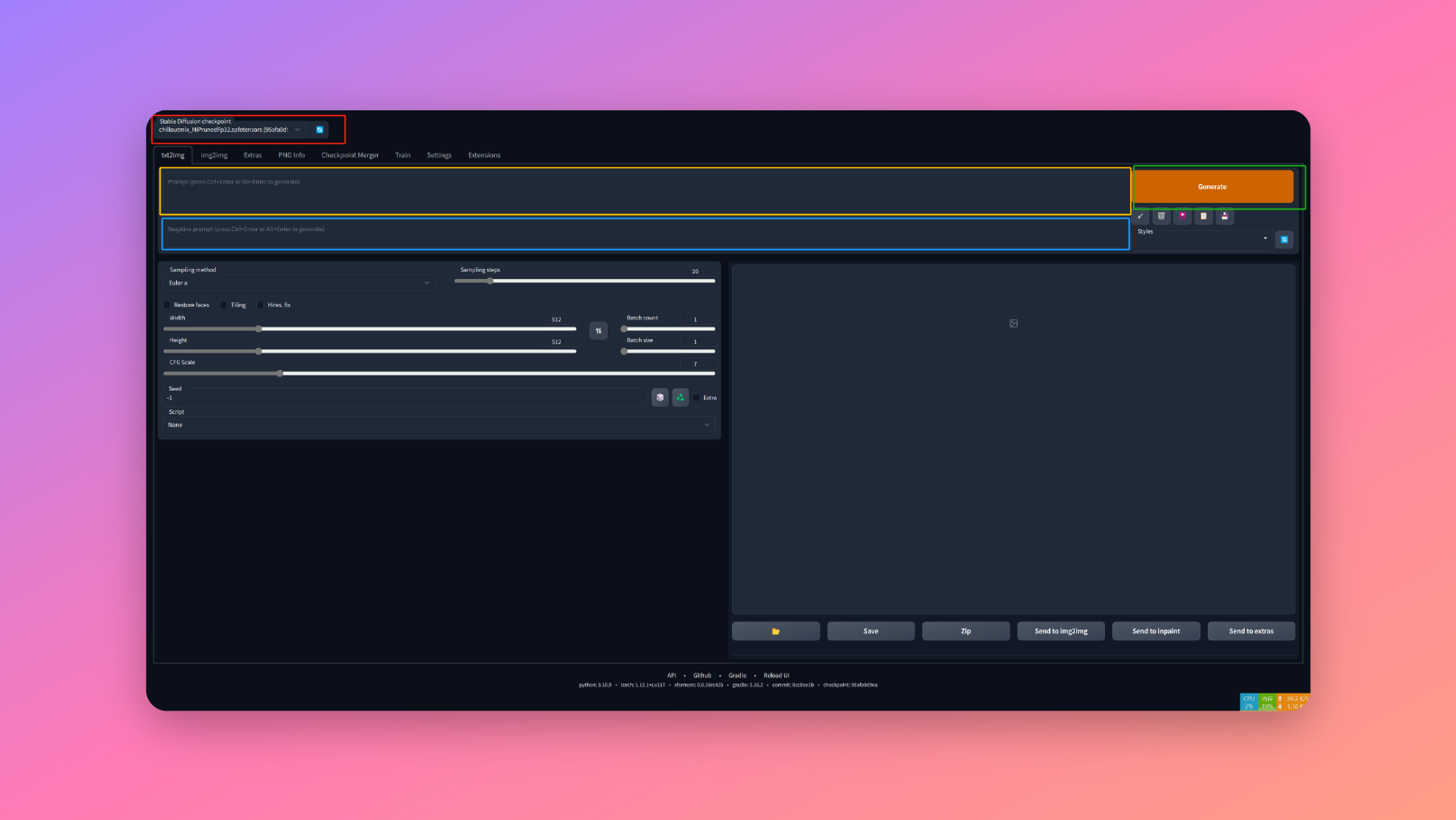Click the Width slider handle

point(258,329)
